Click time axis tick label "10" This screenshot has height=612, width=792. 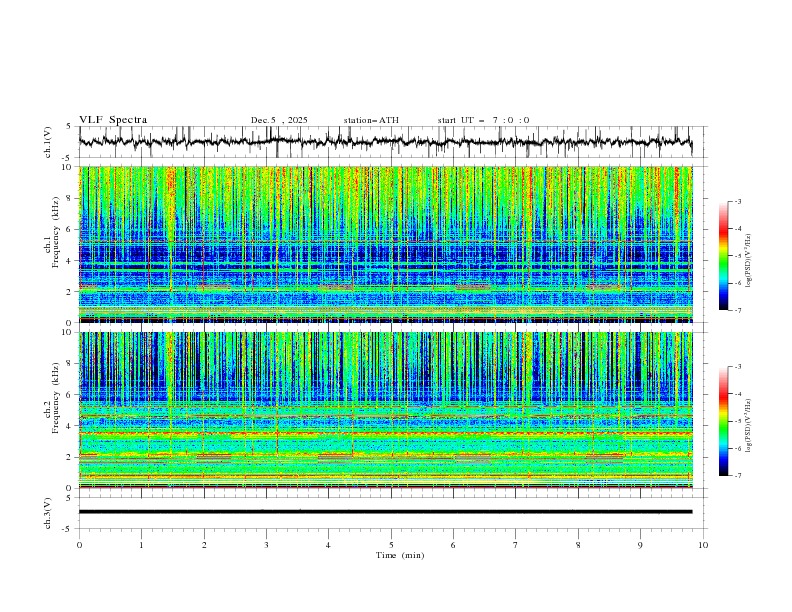tap(703, 545)
